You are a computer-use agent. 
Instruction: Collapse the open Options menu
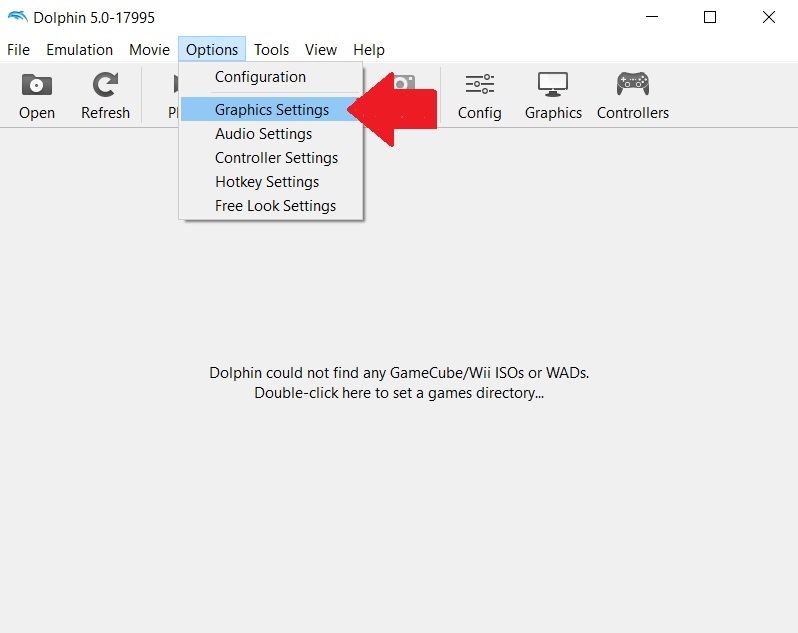pos(212,49)
